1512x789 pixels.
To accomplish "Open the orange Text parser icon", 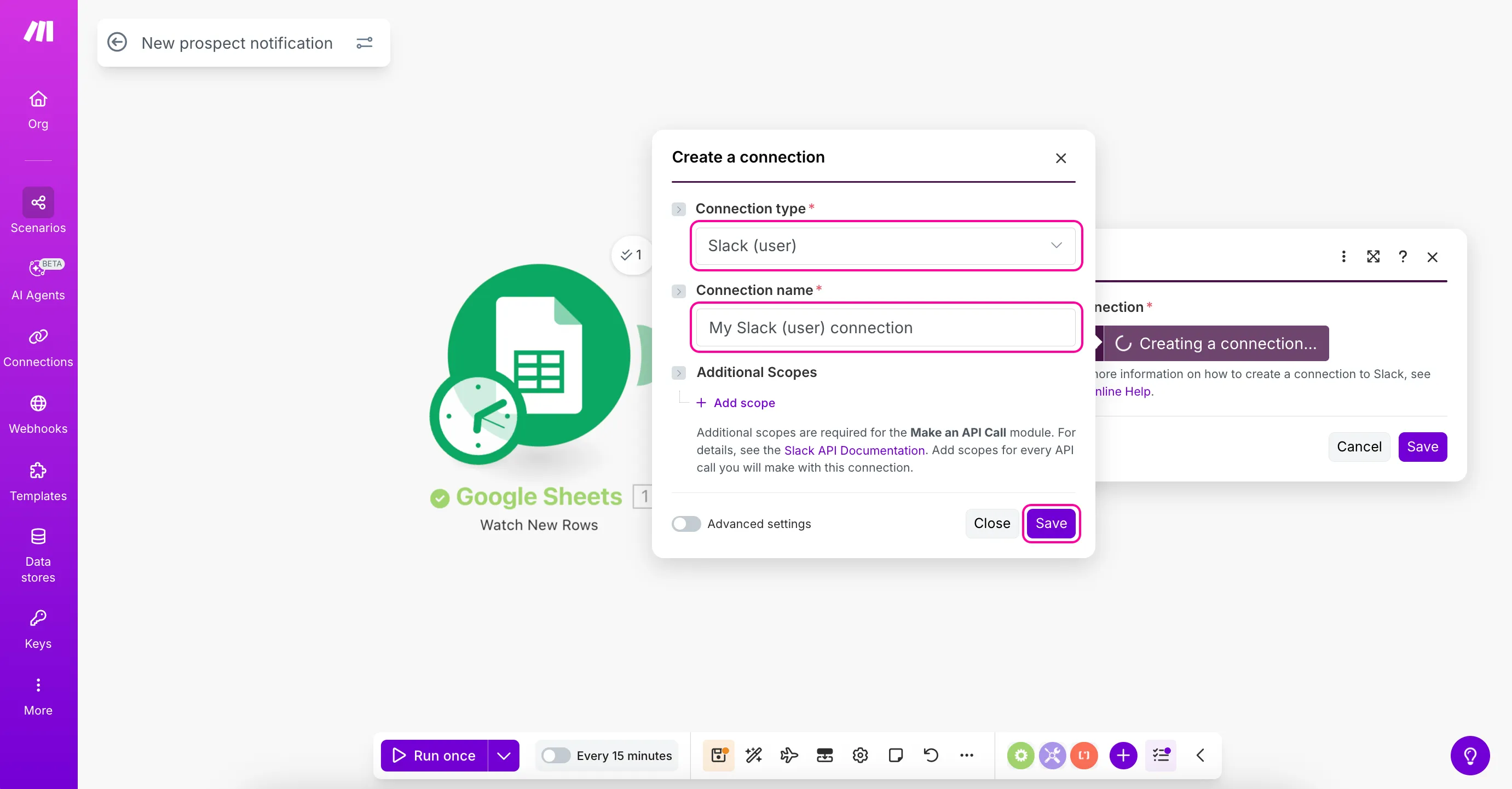I will tap(1084, 756).
